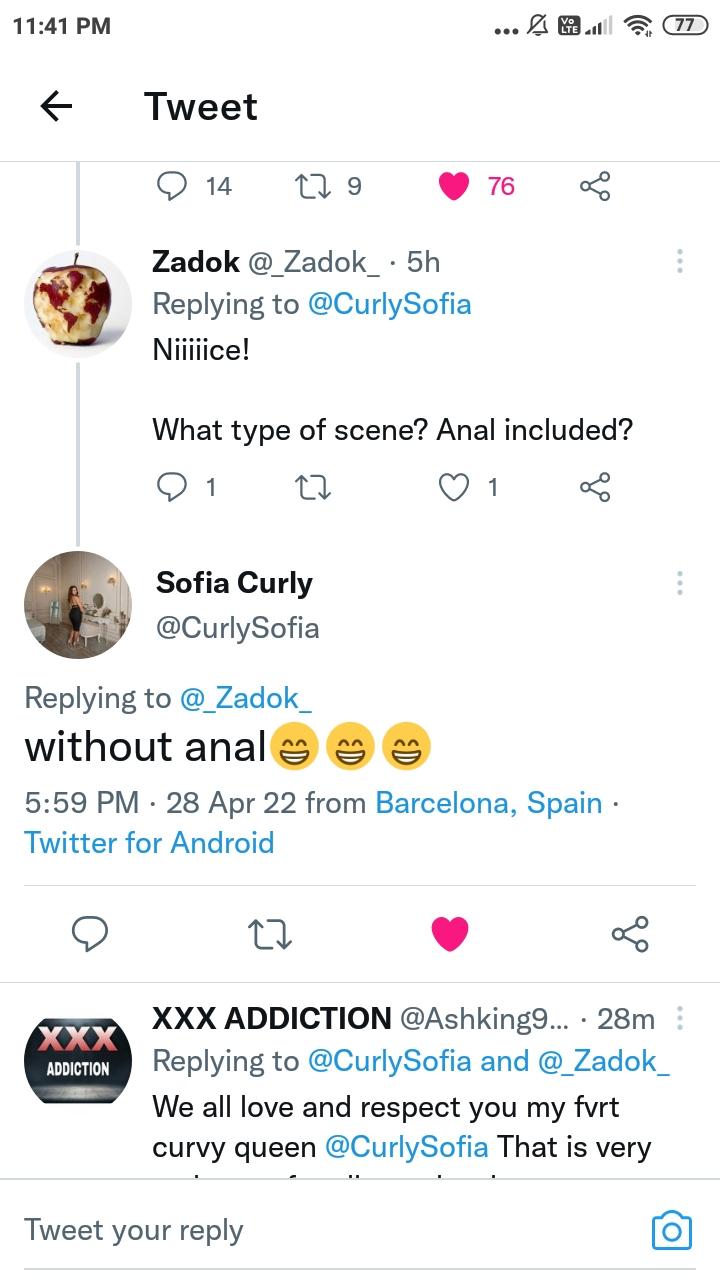This screenshot has width=720, height=1280.
Task: Open Zadok's apple profile picture
Action: 77,303
